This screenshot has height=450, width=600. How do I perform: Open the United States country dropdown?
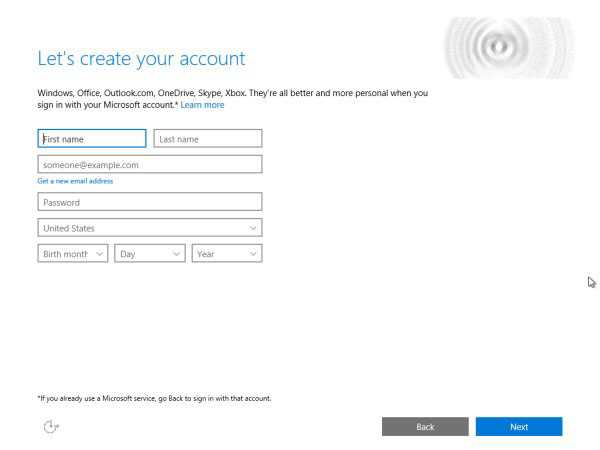click(x=150, y=228)
